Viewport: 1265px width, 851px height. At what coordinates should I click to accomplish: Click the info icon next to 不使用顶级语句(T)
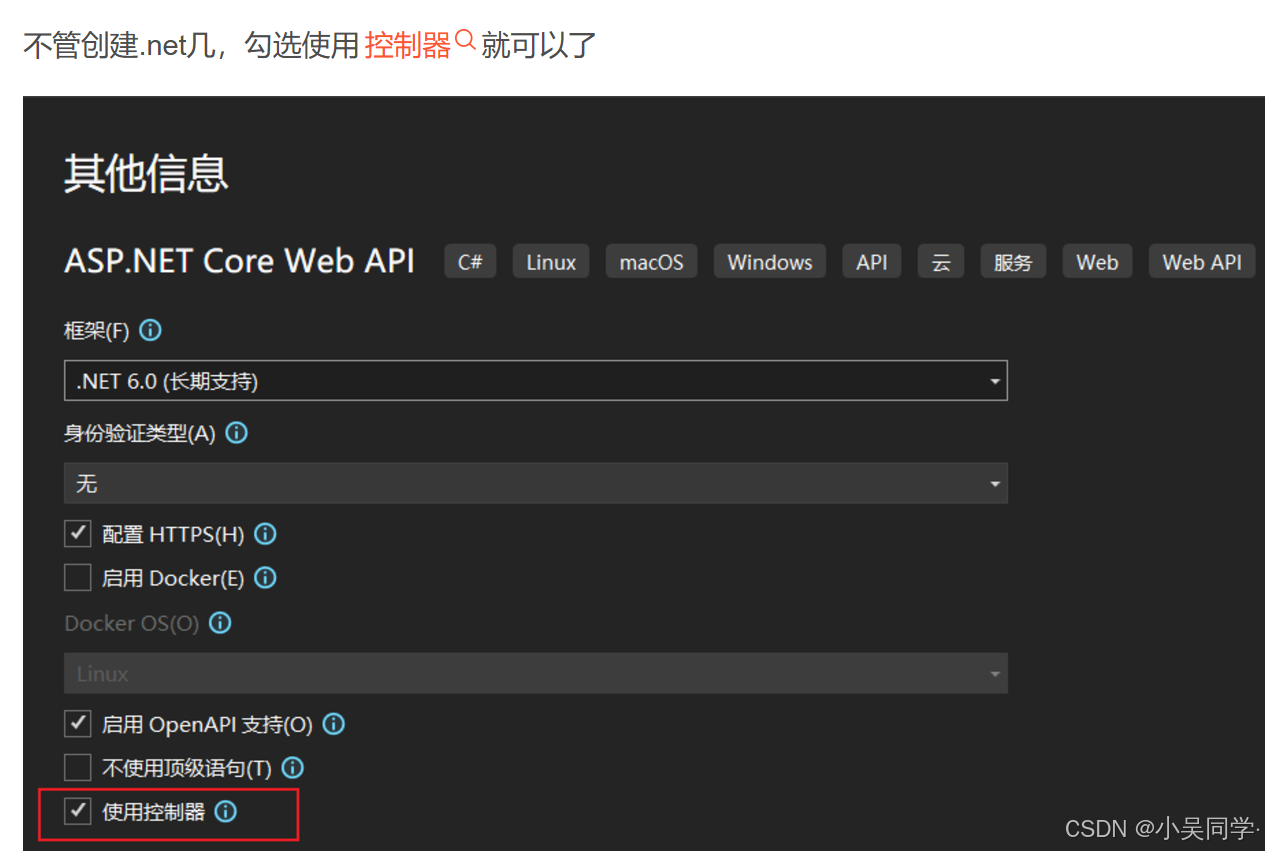292,768
